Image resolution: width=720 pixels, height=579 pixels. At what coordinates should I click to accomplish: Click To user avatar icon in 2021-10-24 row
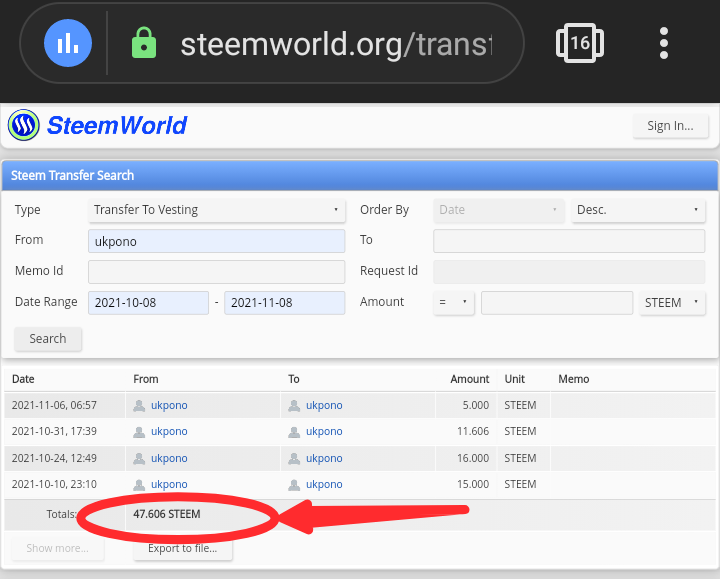294,458
